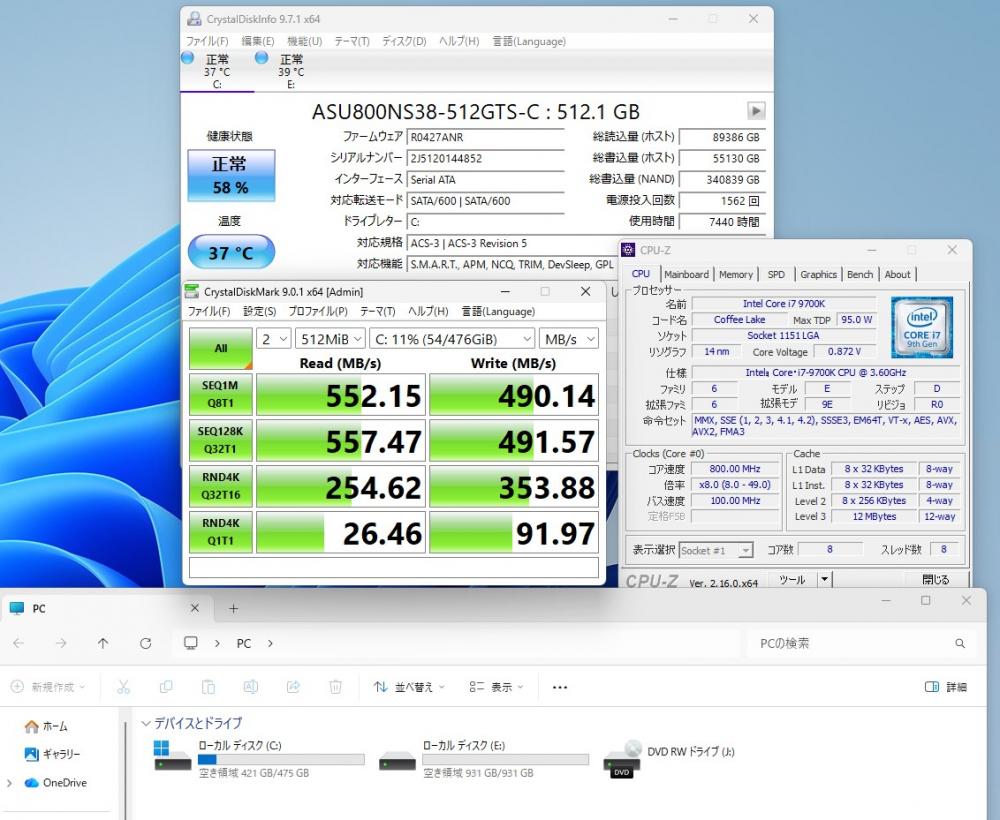
Task: Open CrystalDiskInfo Language menu
Action: (529, 41)
